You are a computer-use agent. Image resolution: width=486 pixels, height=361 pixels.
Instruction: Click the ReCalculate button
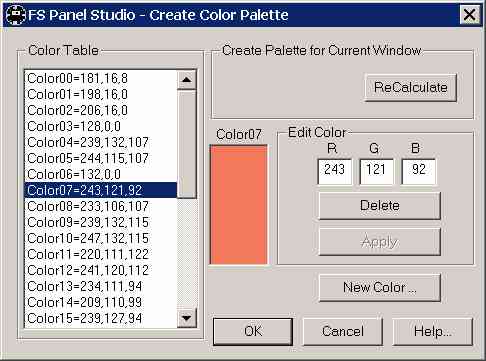pos(410,87)
